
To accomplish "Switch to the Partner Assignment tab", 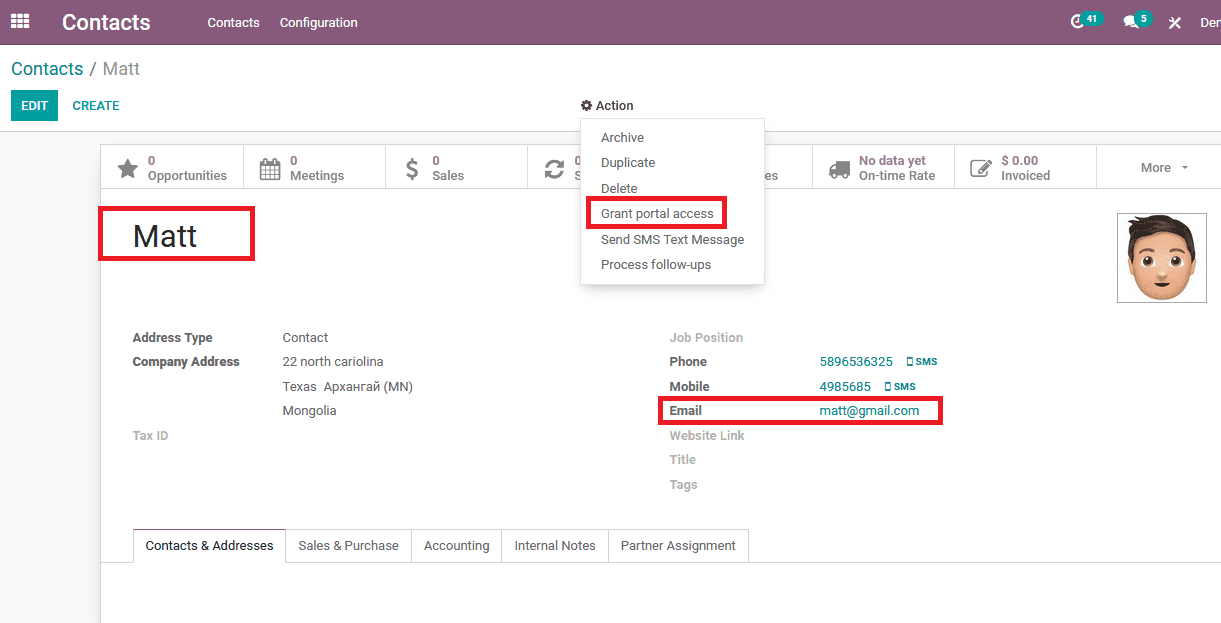I will coord(678,546).
